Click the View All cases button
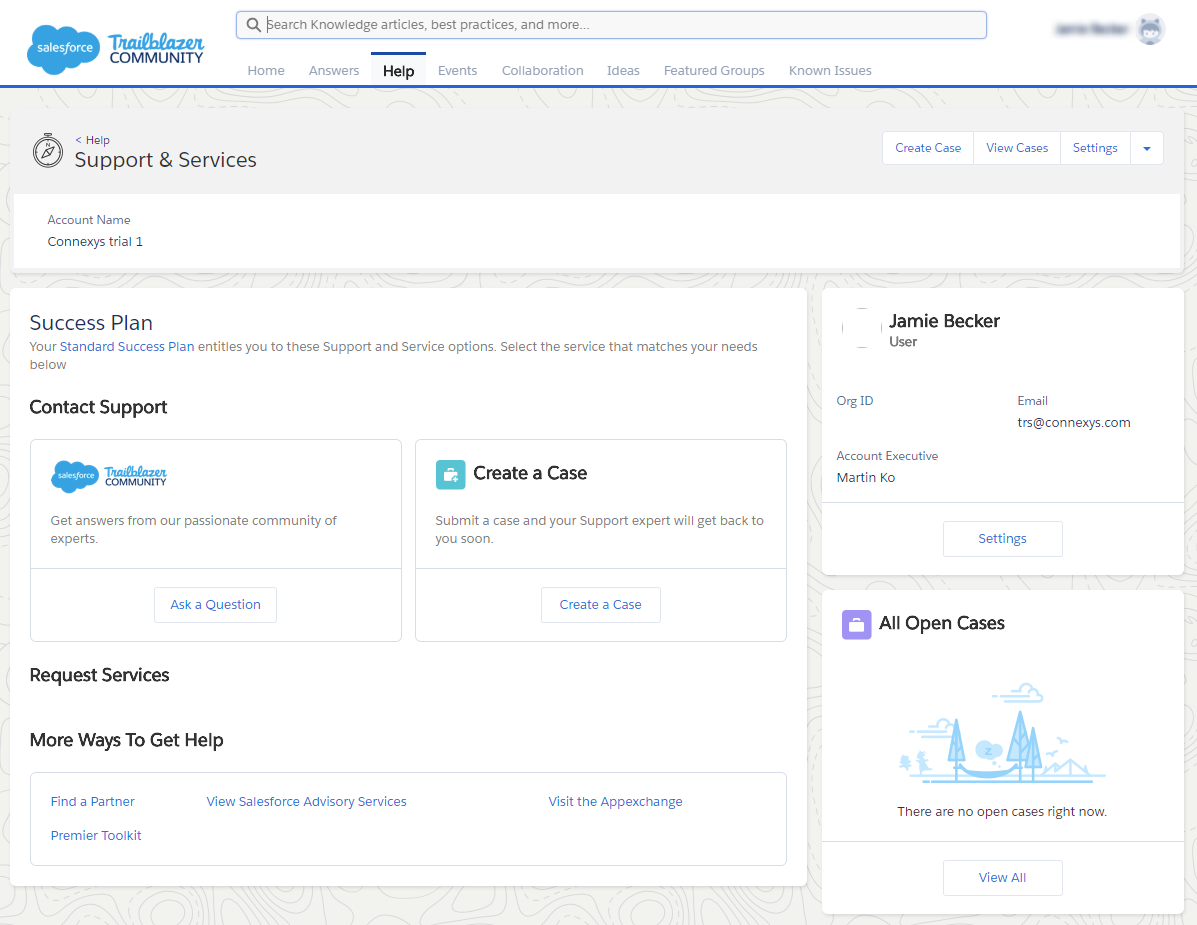 pos(1002,878)
